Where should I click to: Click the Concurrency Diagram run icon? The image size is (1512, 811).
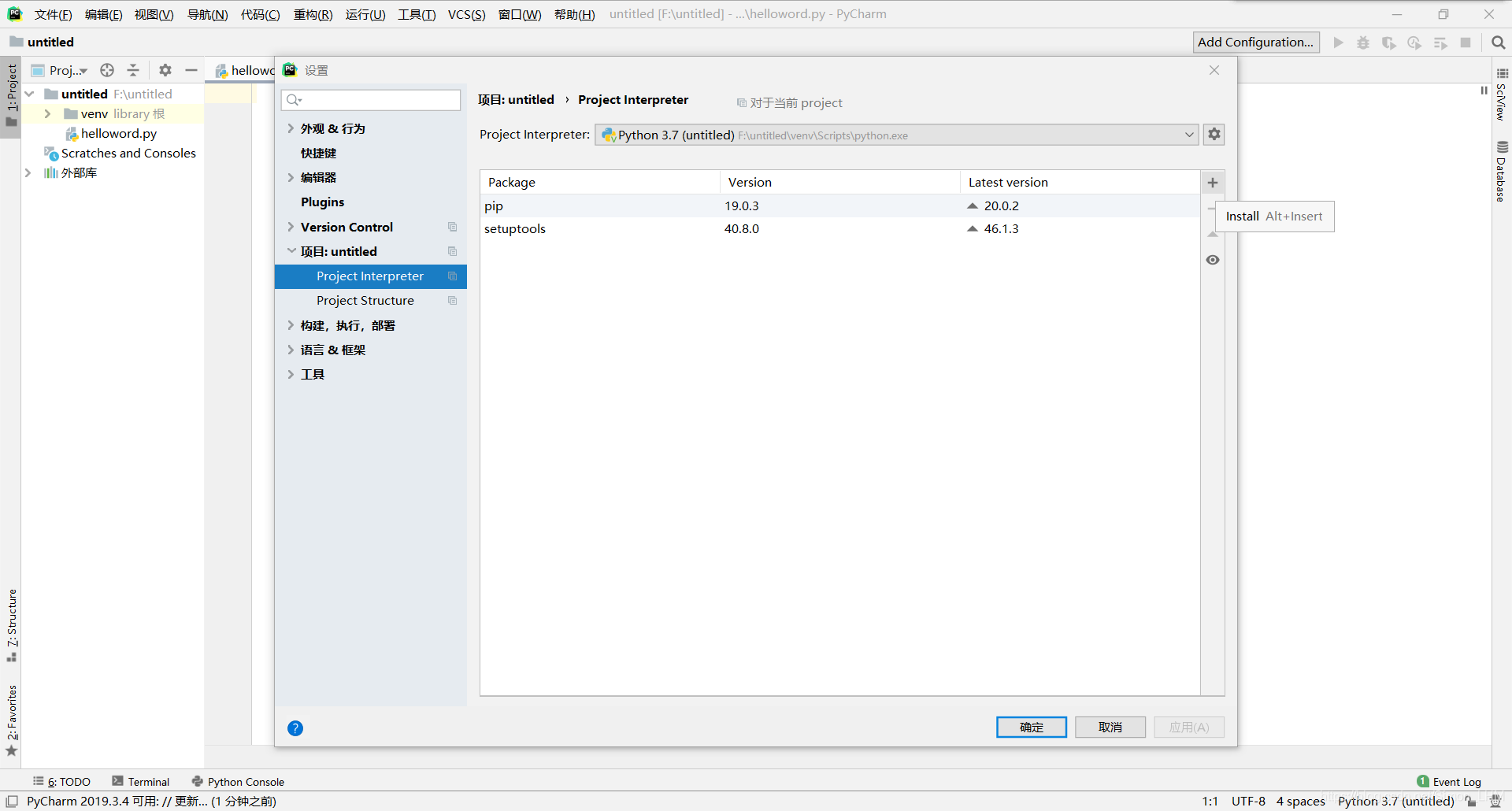click(1440, 43)
